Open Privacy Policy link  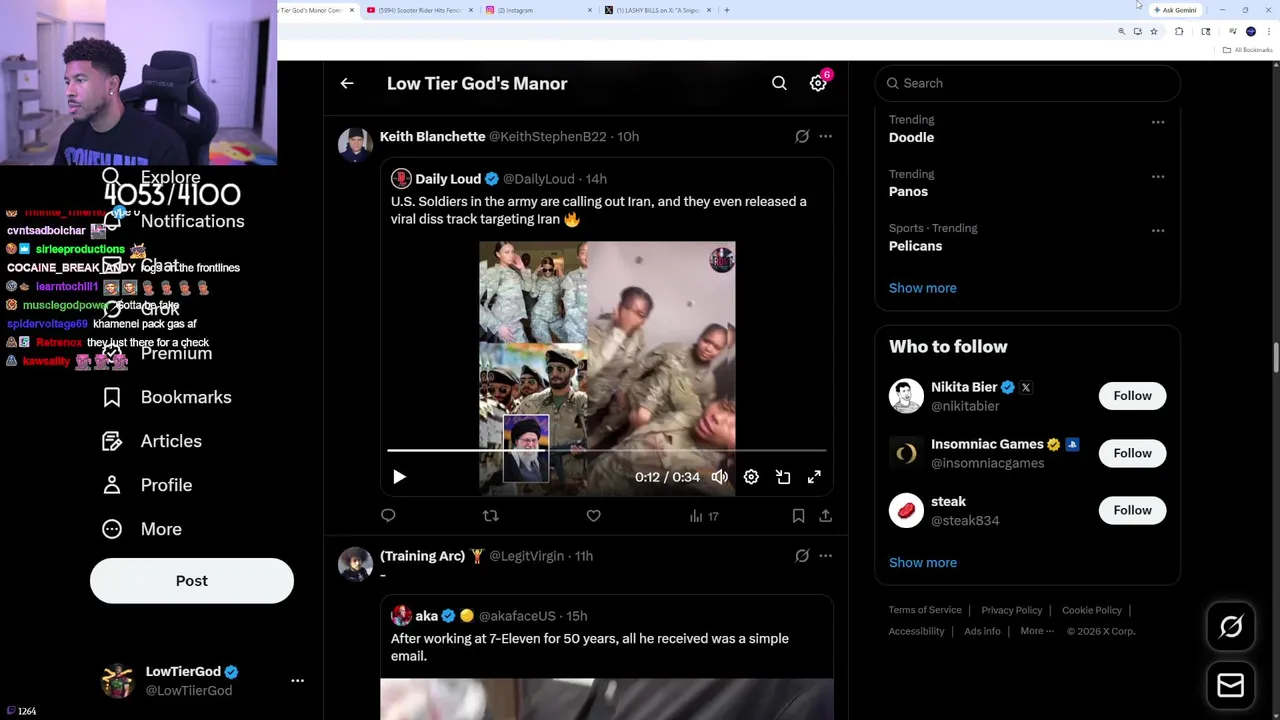[x=1011, y=610]
